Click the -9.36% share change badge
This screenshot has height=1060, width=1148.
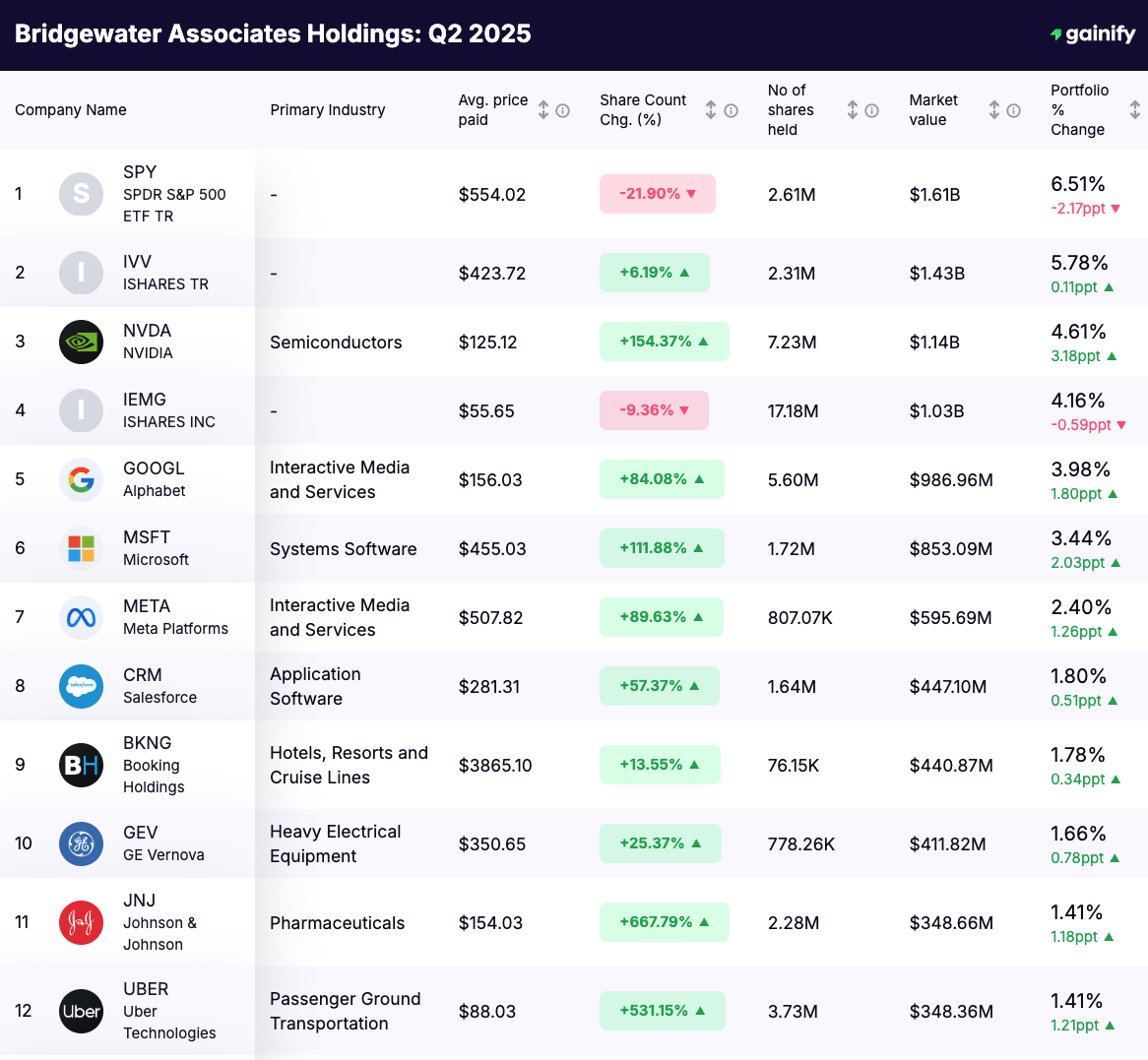click(654, 410)
